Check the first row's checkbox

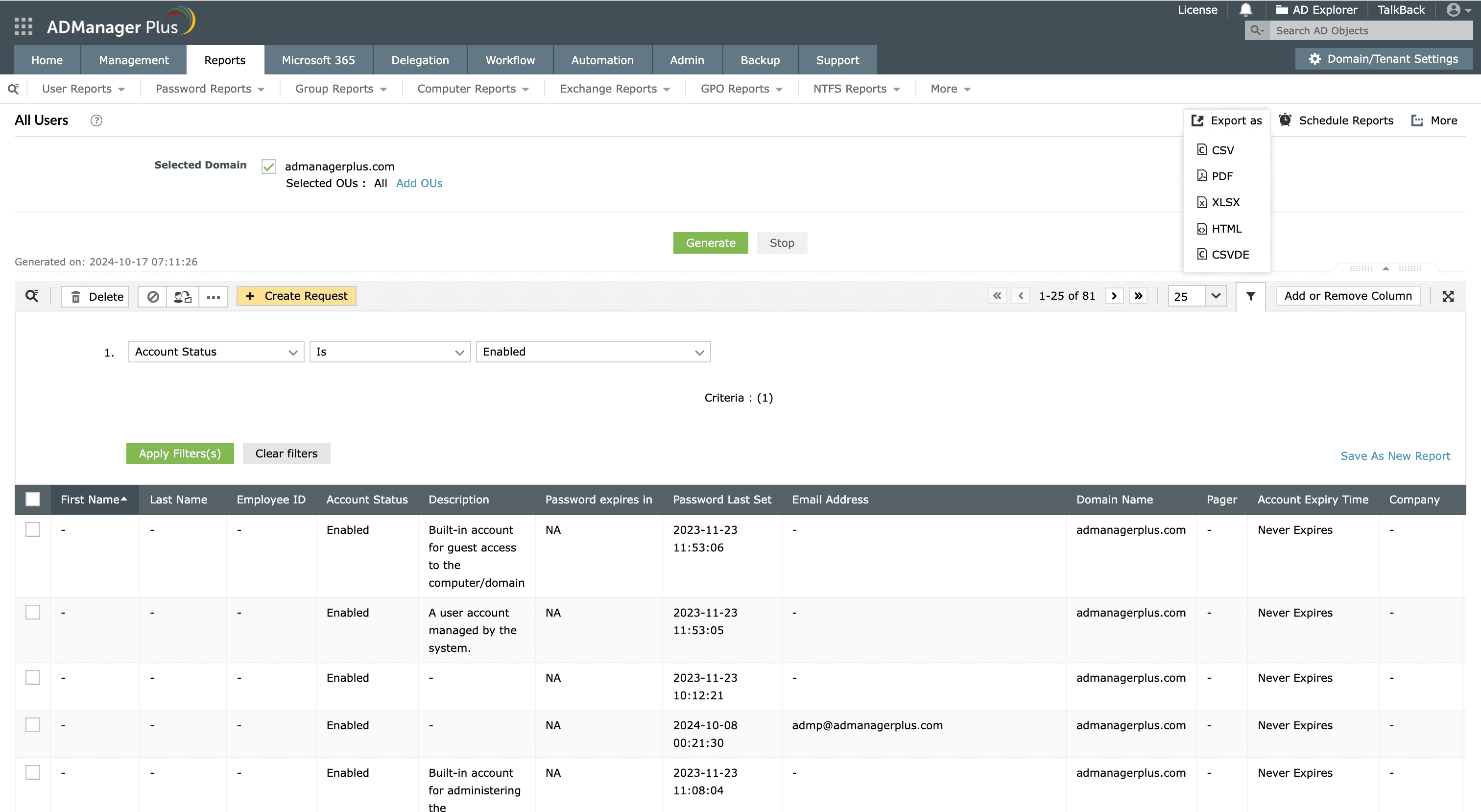pyautogui.click(x=33, y=529)
